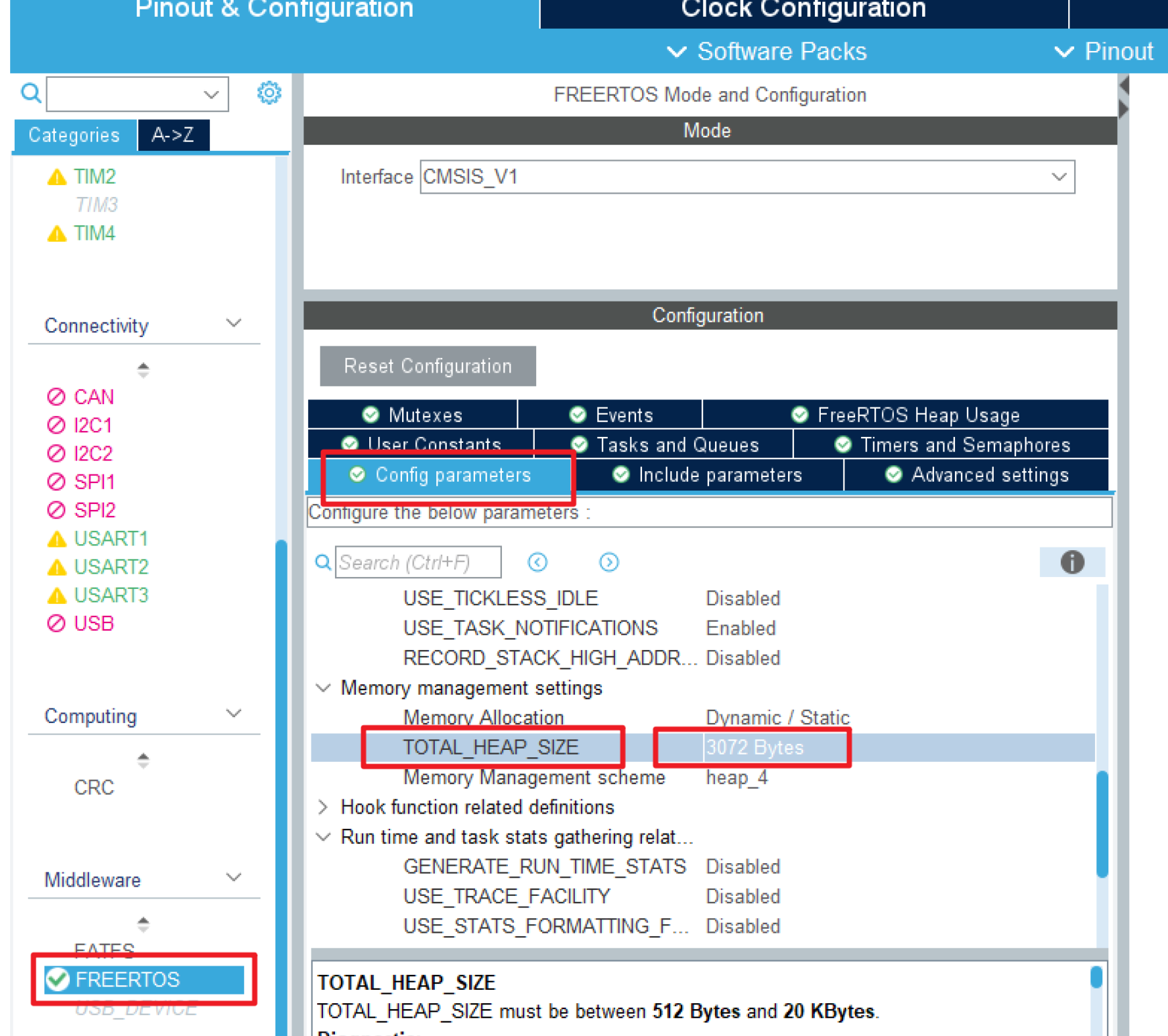Viewport: 1168px width, 1036px height.
Task: Select USE_STATS_FORMATTING_F... parameter row
Action: 703,926
